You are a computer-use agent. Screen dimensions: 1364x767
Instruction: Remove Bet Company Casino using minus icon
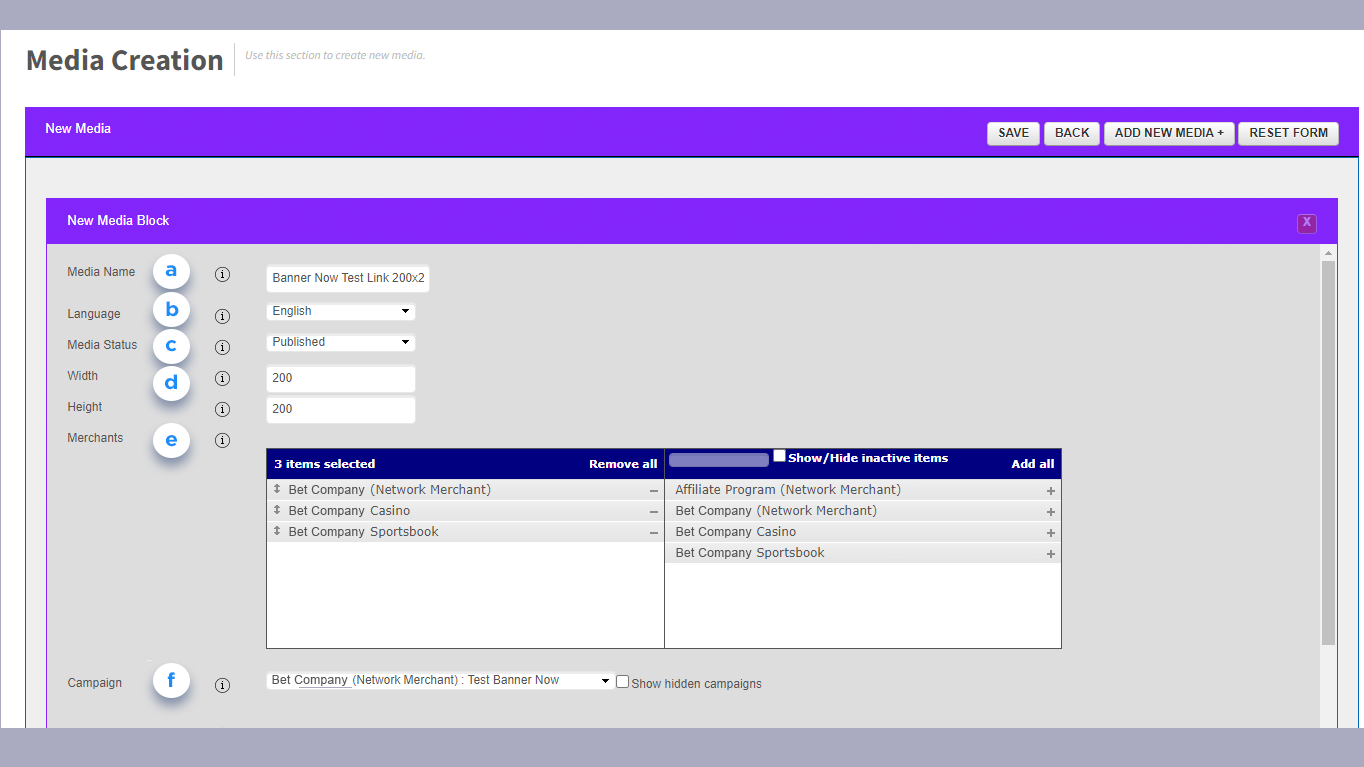coord(653,512)
